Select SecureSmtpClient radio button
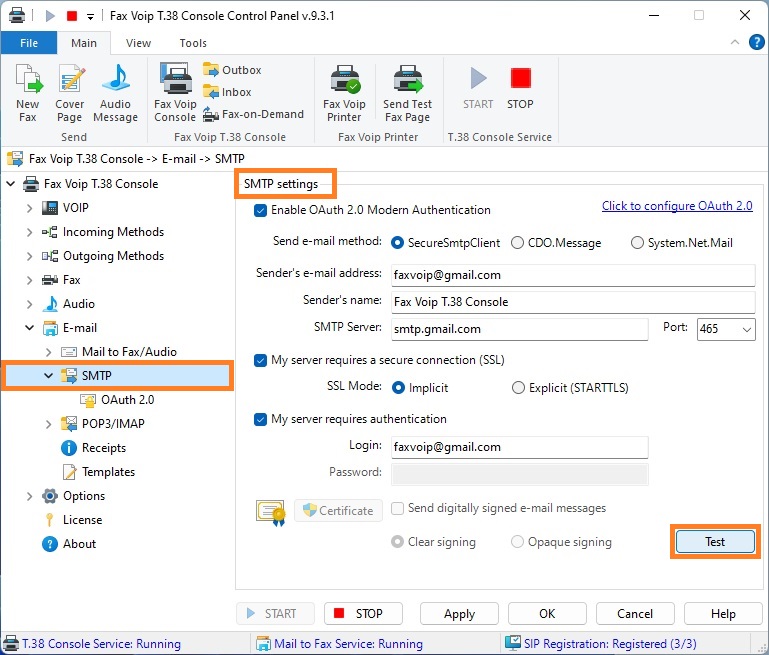The image size is (769, 655). (x=397, y=243)
